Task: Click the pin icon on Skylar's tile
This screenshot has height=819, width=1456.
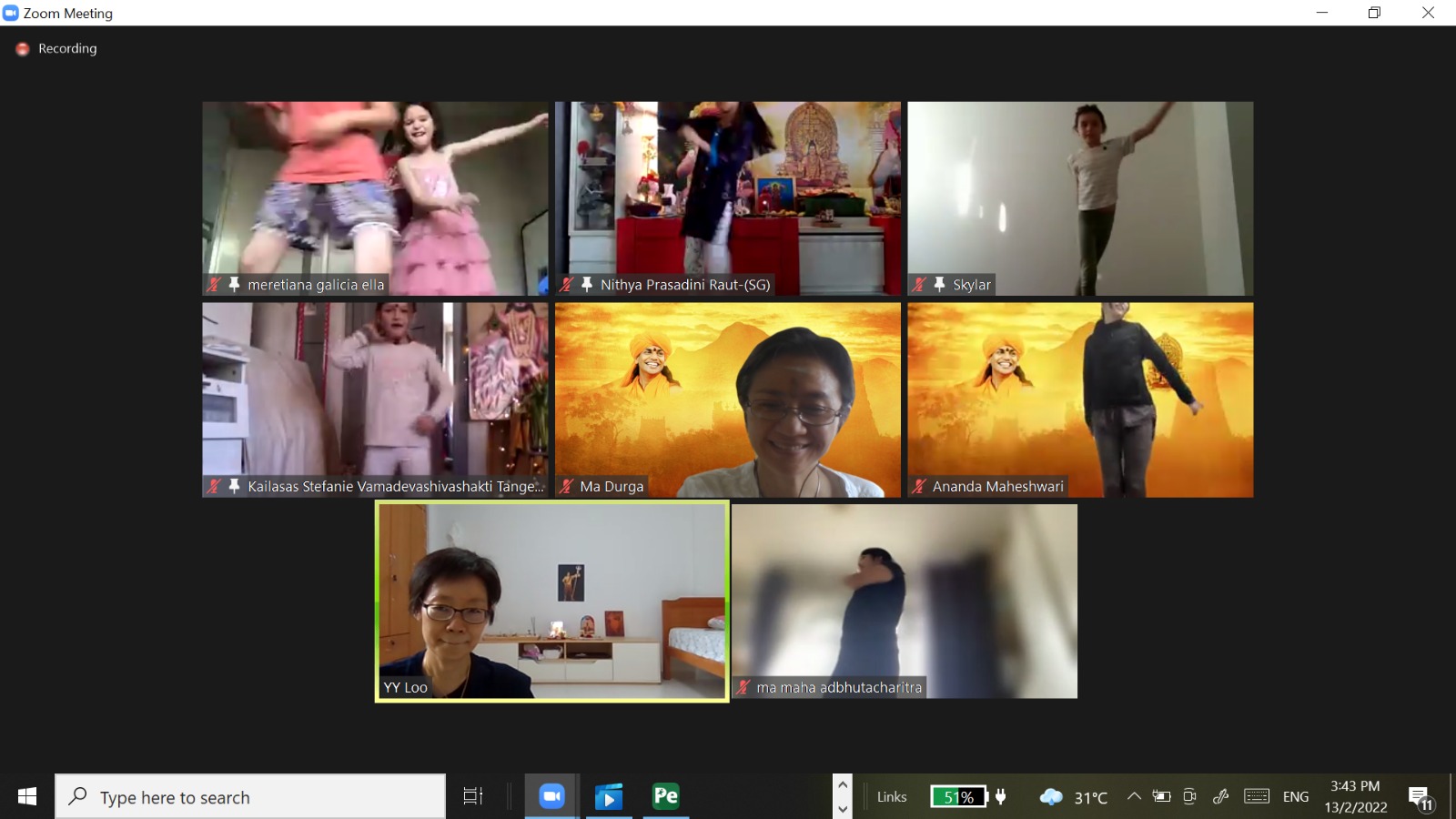Action: click(939, 284)
